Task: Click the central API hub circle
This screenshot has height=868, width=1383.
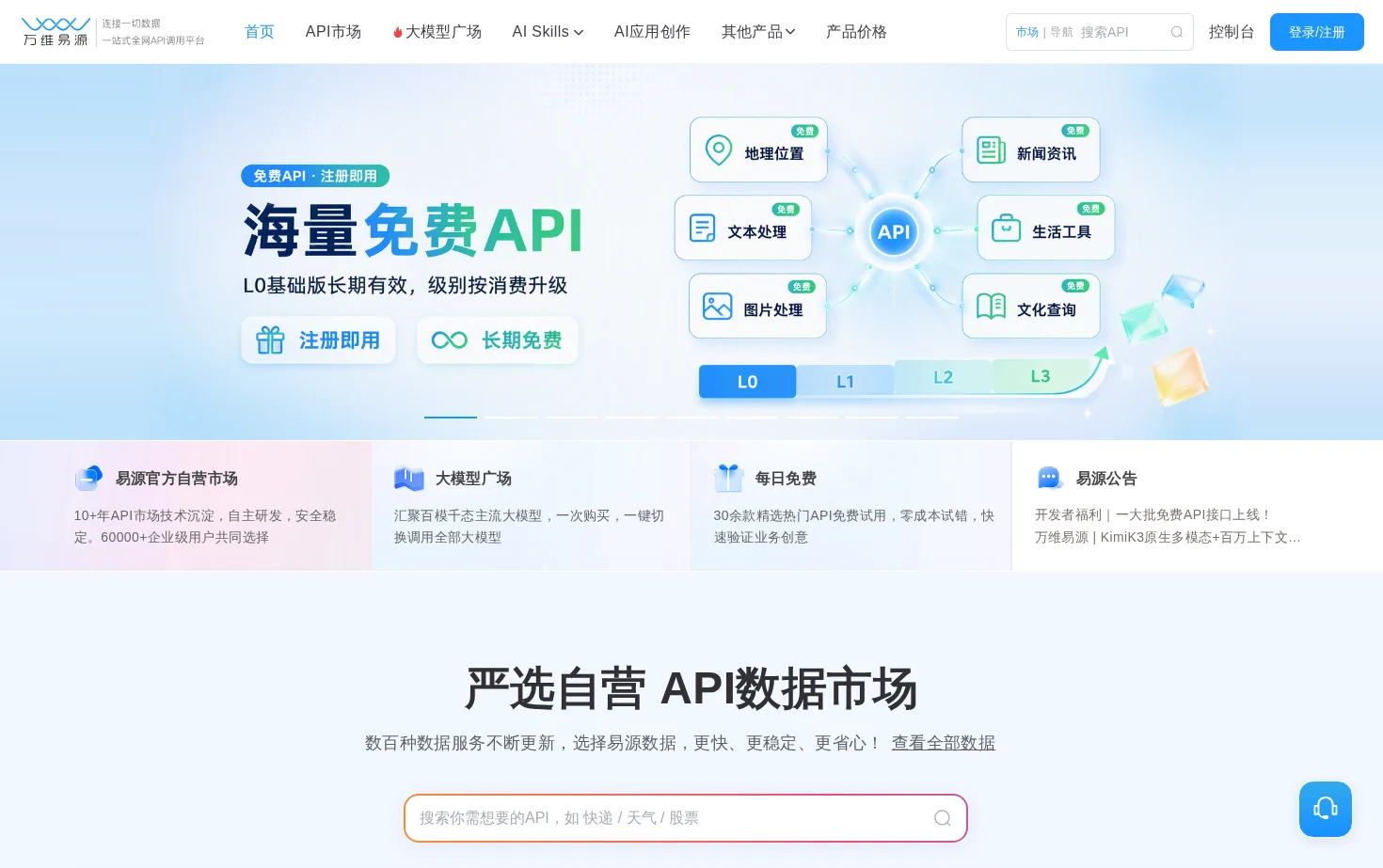Action: point(894,231)
